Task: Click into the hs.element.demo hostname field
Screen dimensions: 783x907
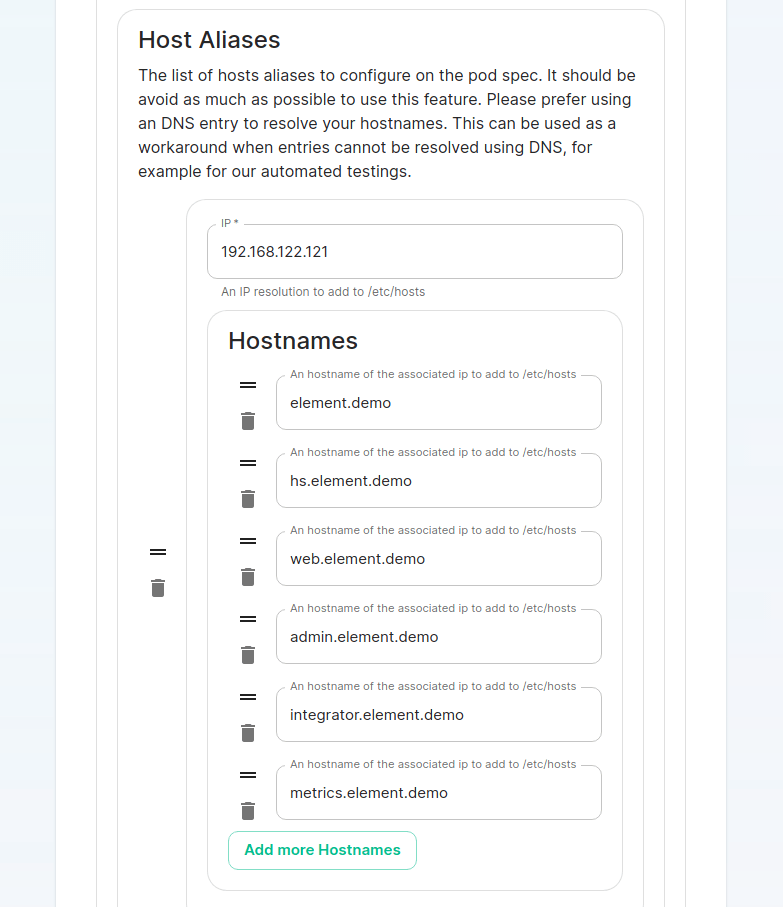Action: coord(438,481)
